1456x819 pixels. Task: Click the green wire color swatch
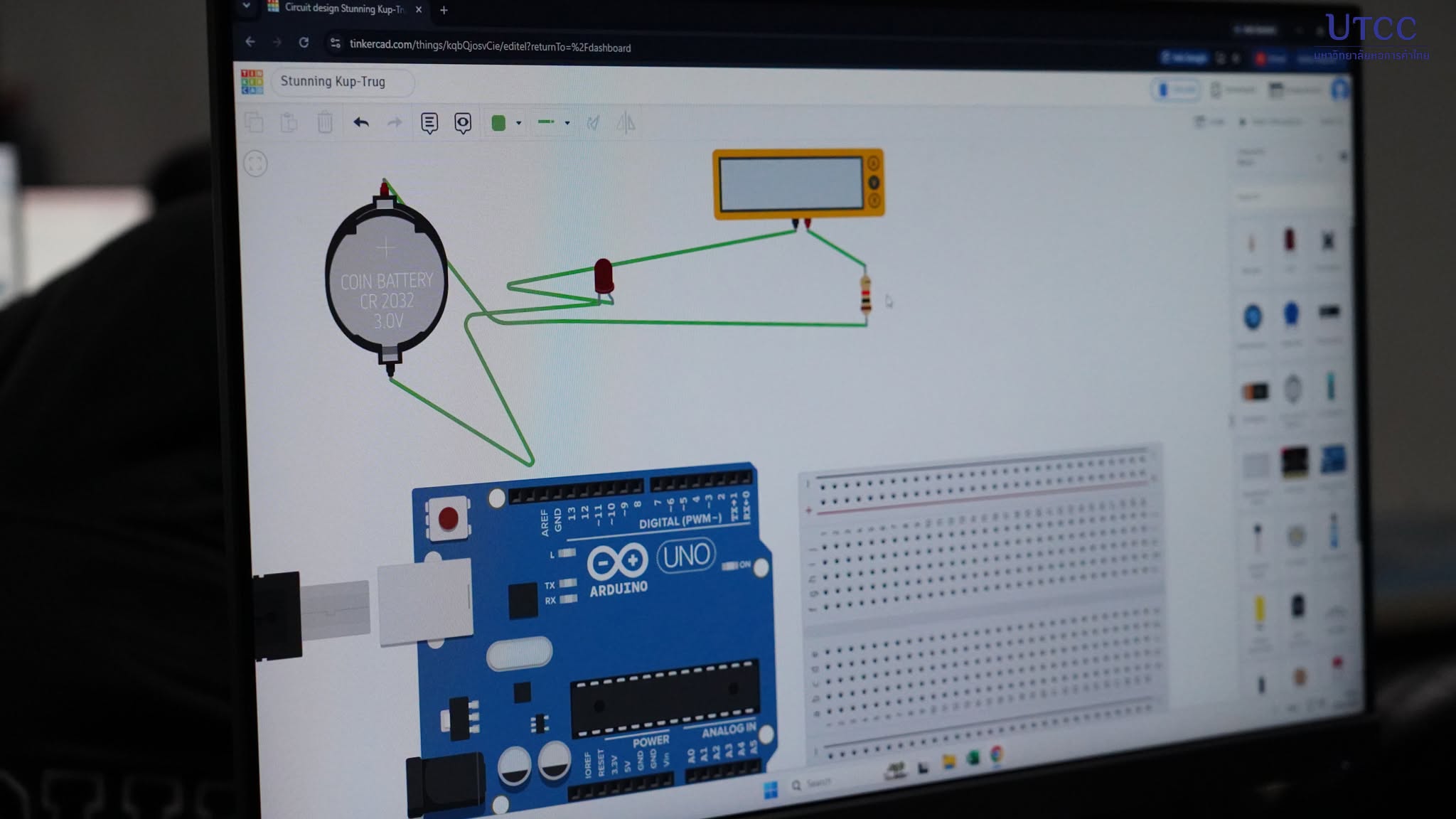pyautogui.click(x=498, y=123)
